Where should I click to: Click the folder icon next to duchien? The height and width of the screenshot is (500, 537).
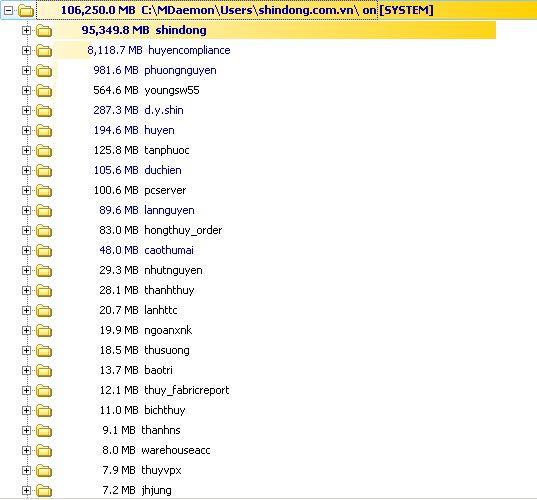pos(44,171)
